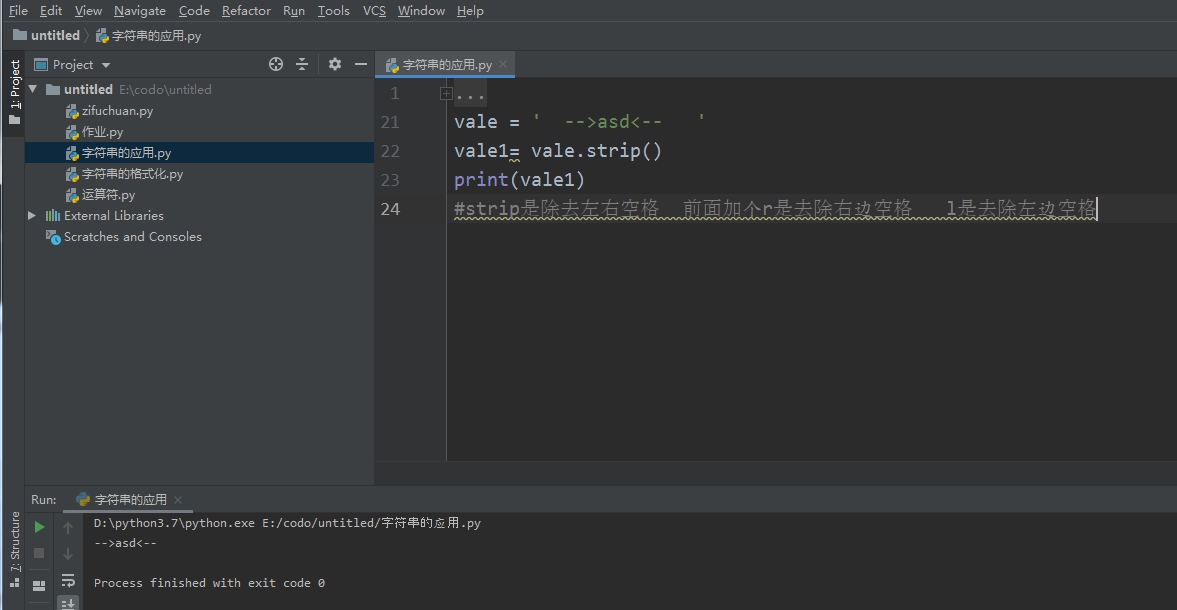Viewport: 1177px width, 610px height.
Task: Toggle the 1: Project tool window
Action: [14, 92]
